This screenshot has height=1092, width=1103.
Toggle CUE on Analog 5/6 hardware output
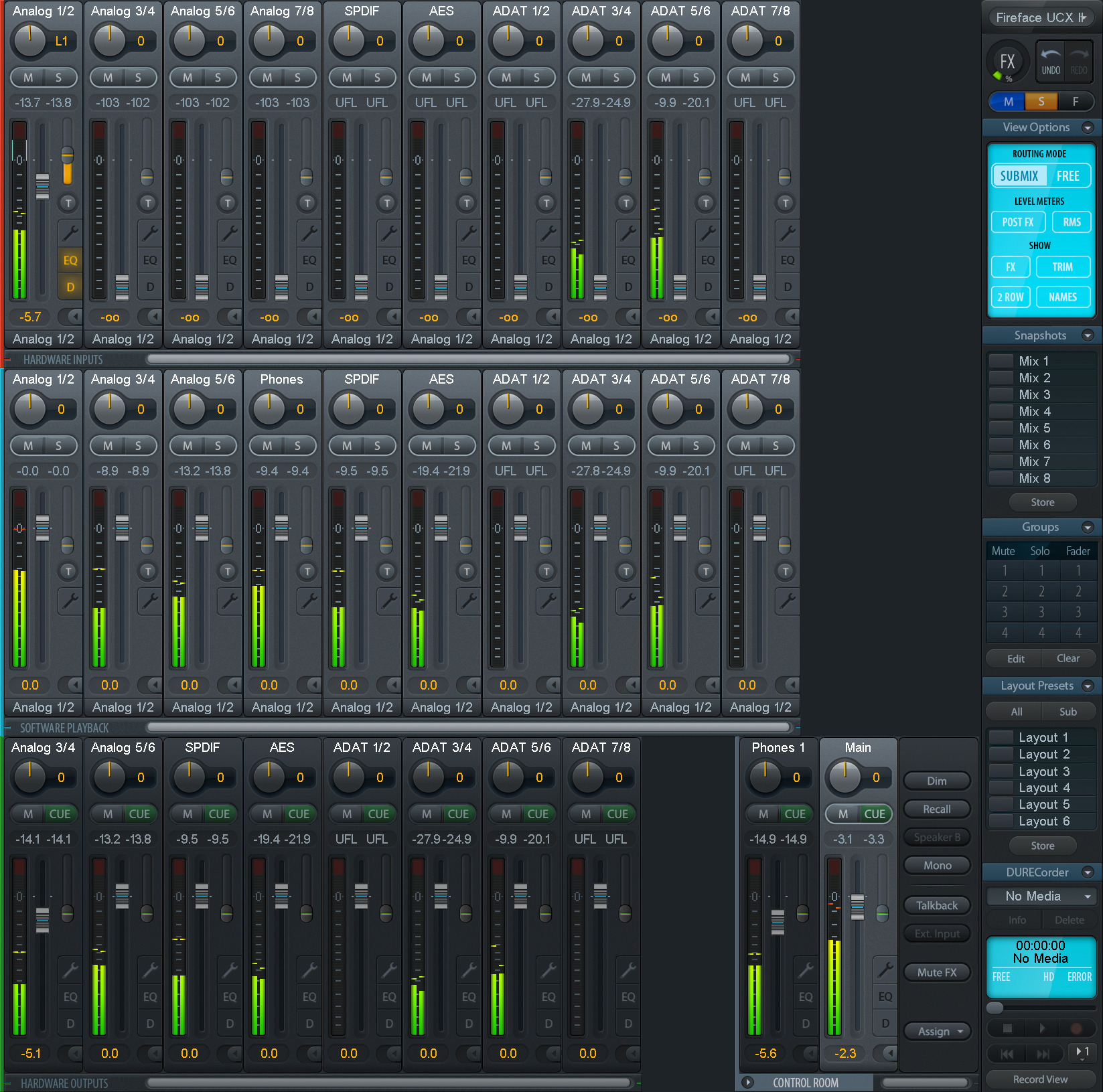139,814
